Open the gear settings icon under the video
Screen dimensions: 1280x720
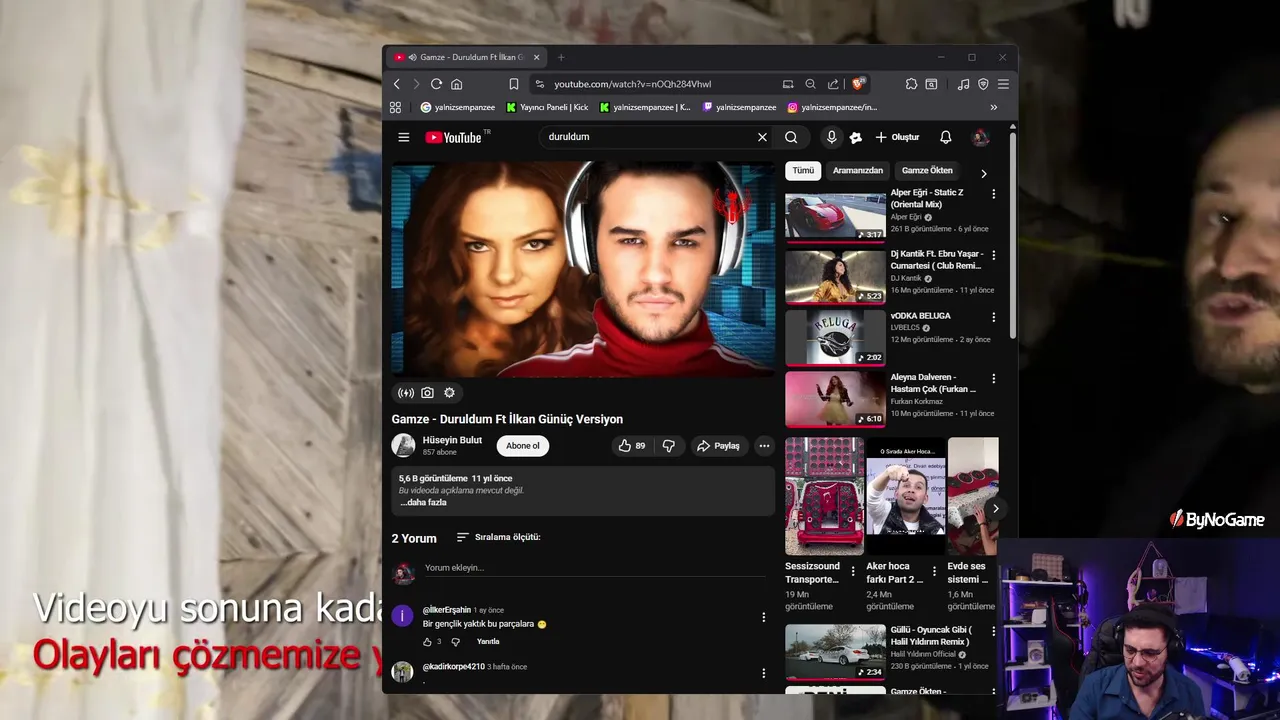(x=449, y=393)
